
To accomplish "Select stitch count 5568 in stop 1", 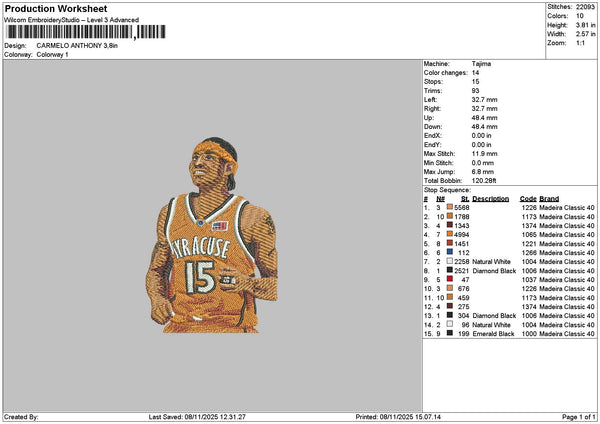I will (462, 208).
